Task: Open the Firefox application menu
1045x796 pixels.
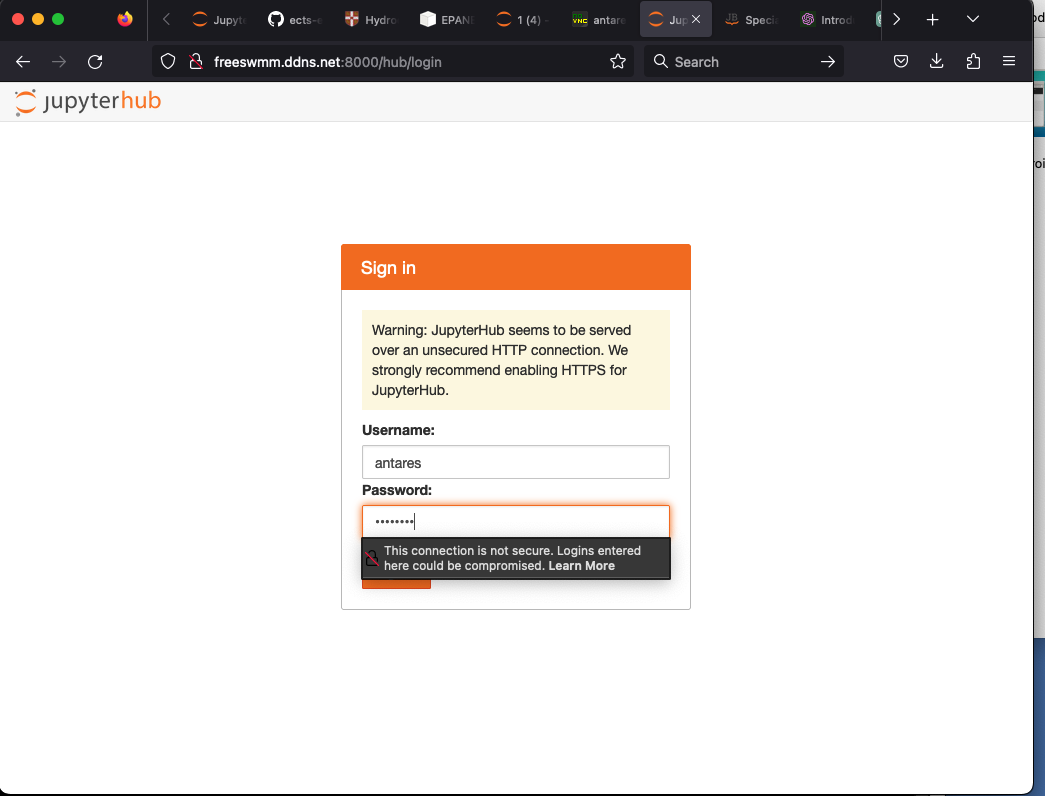Action: [x=1009, y=61]
